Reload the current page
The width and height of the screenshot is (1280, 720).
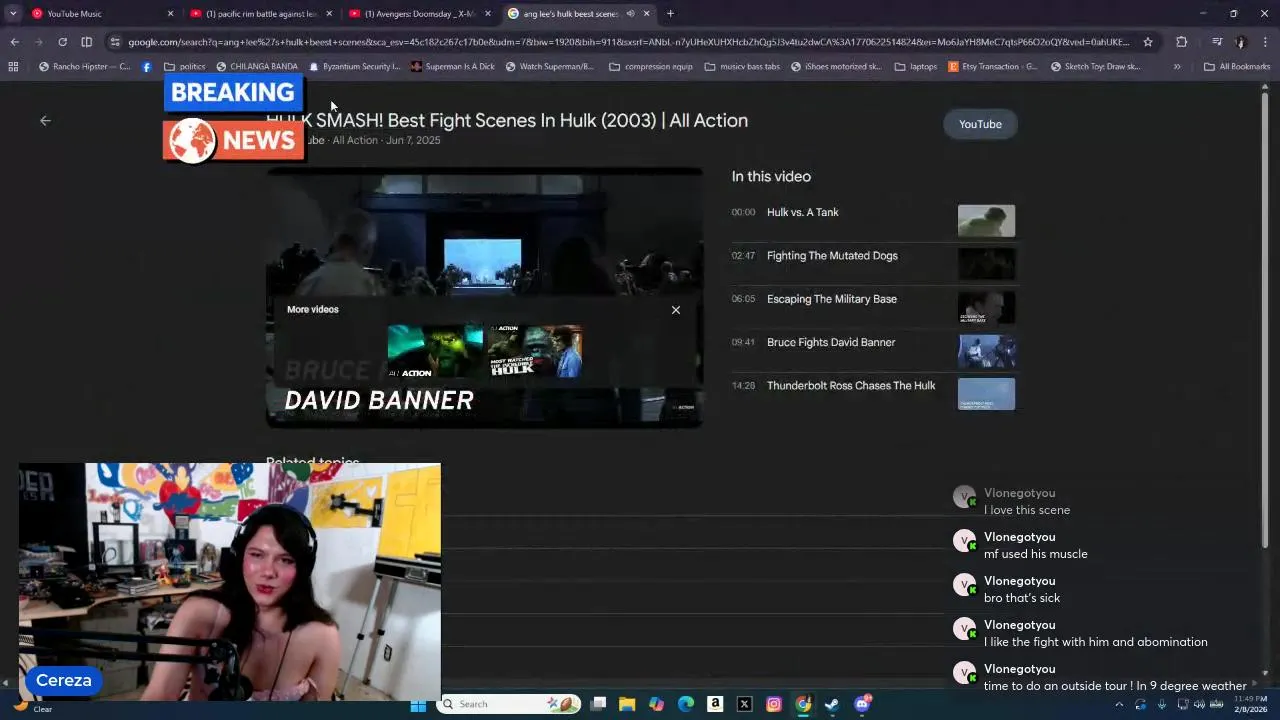coord(62,42)
